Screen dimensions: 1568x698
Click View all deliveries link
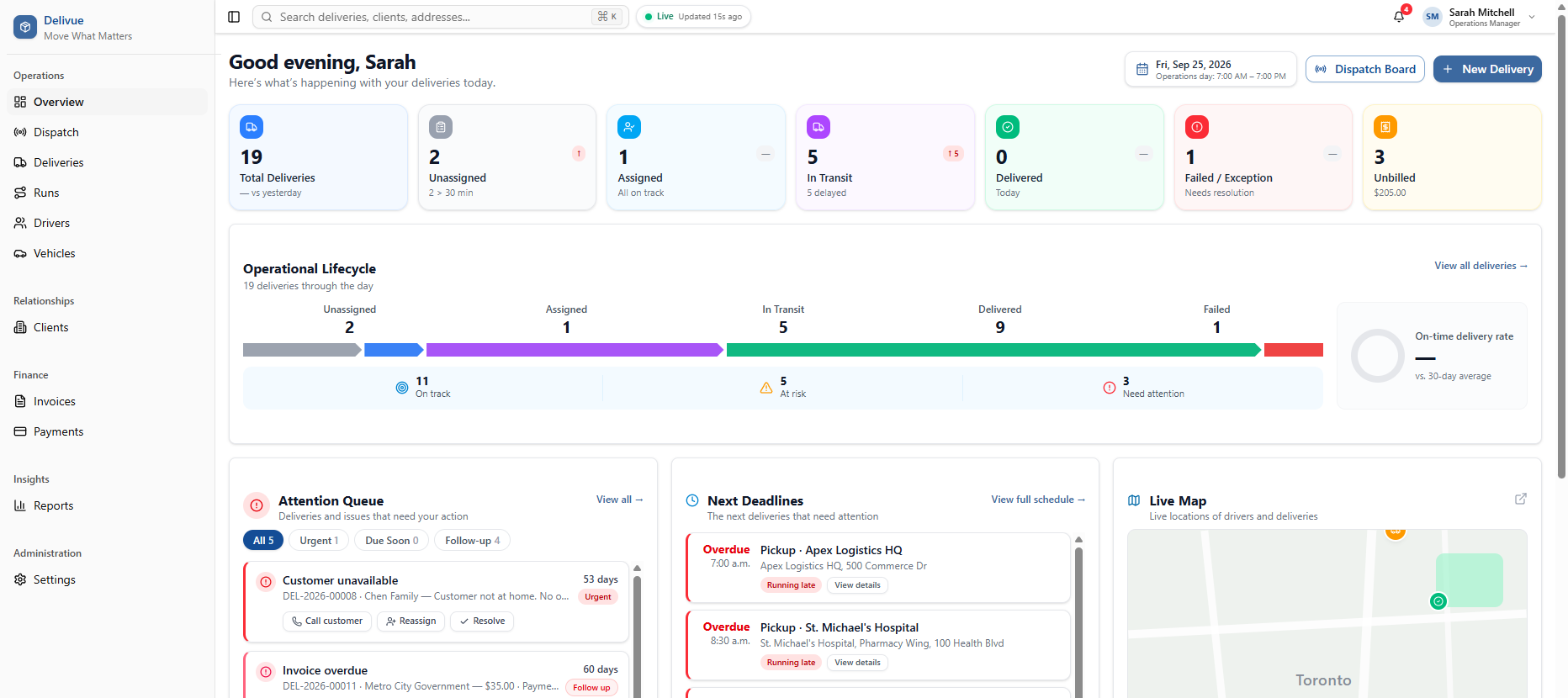pos(1481,266)
